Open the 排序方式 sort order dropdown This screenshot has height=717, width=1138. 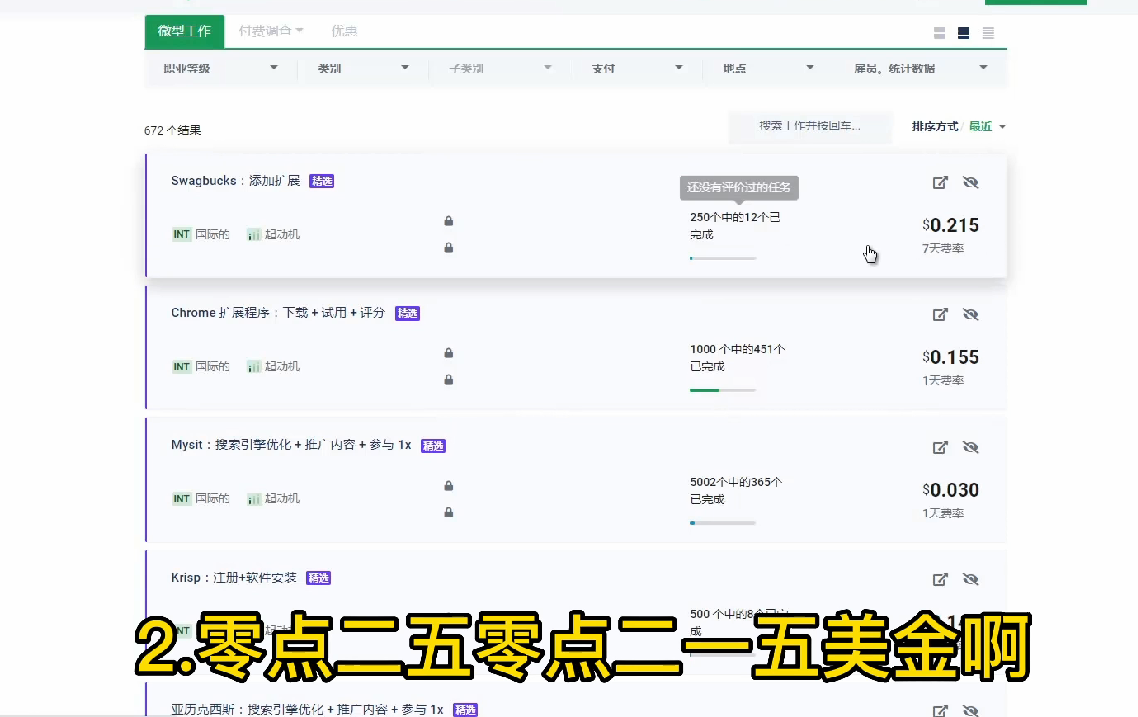tap(958, 126)
